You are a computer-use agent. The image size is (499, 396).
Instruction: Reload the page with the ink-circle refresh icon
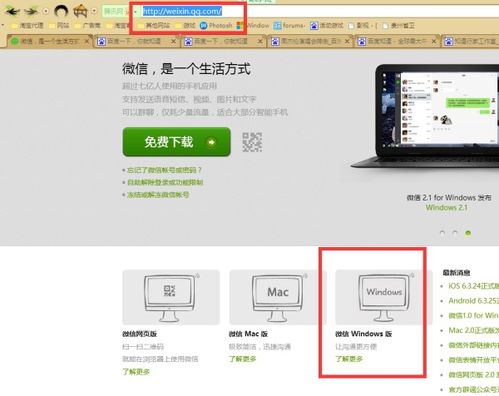coord(61,11)
